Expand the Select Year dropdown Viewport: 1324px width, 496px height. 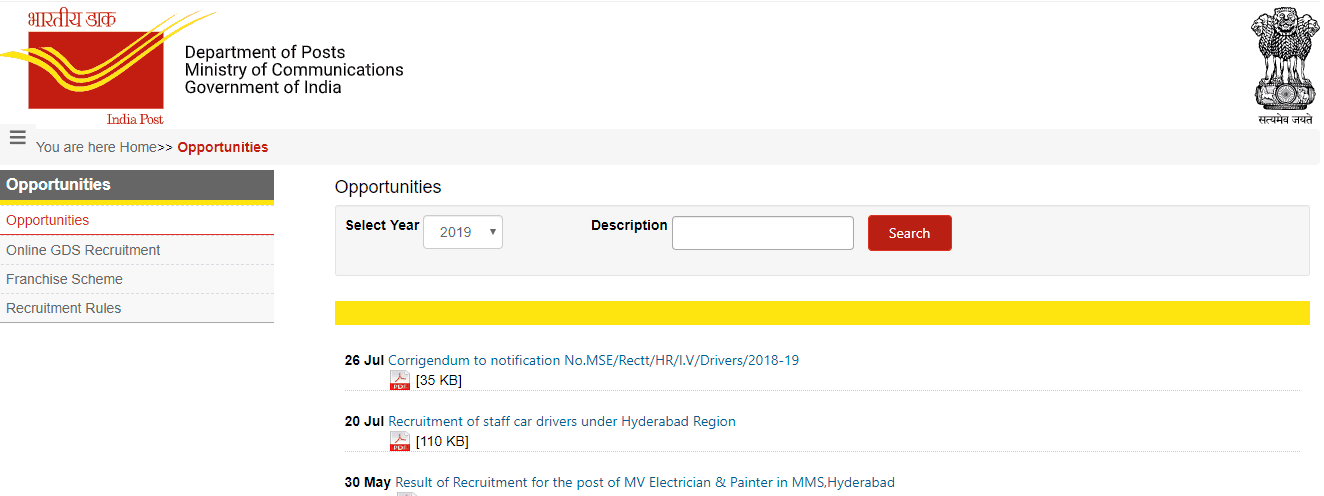(463, 232)
